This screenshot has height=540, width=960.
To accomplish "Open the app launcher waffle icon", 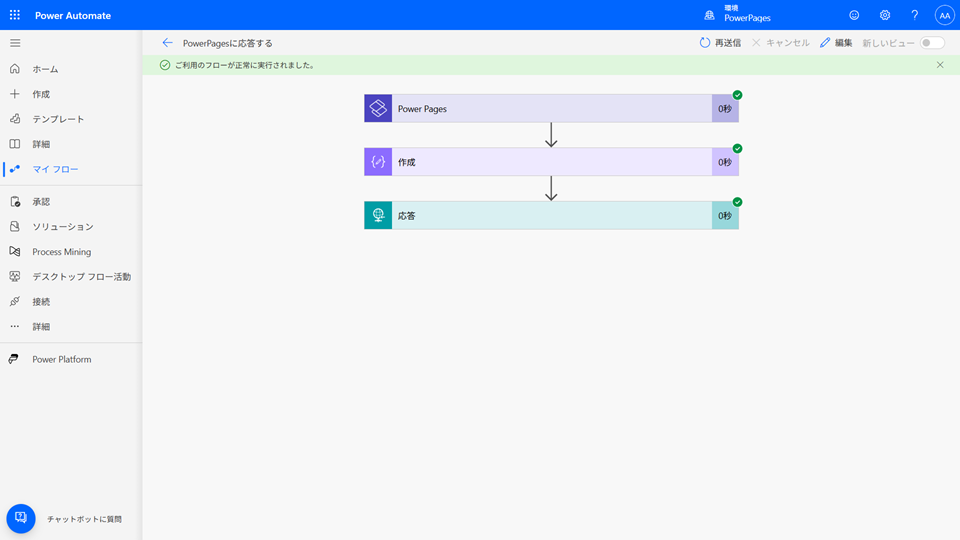I will [15, 15].
